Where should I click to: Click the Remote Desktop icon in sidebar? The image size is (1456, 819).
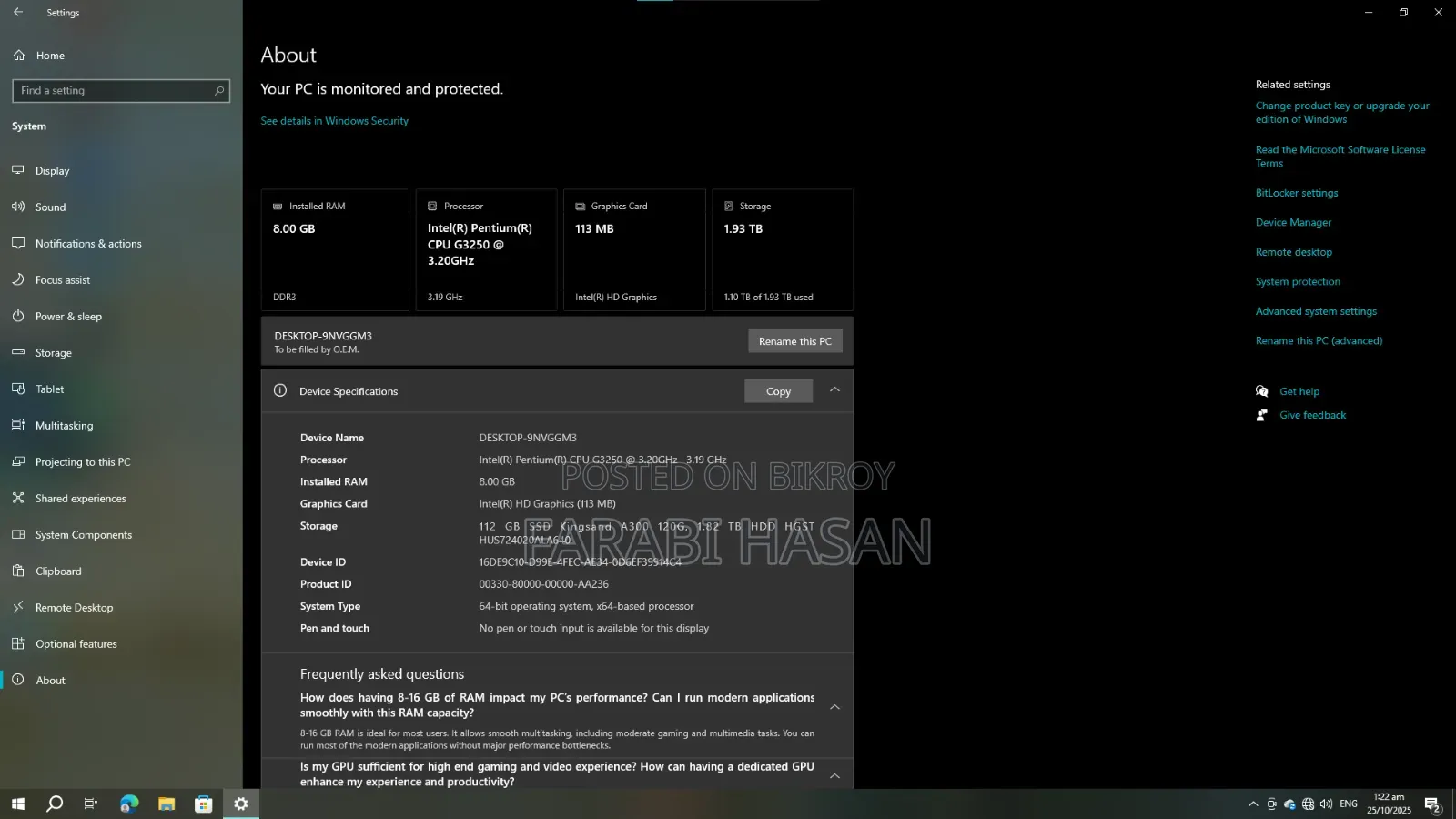pyautogui.click(x=18, y=607)
